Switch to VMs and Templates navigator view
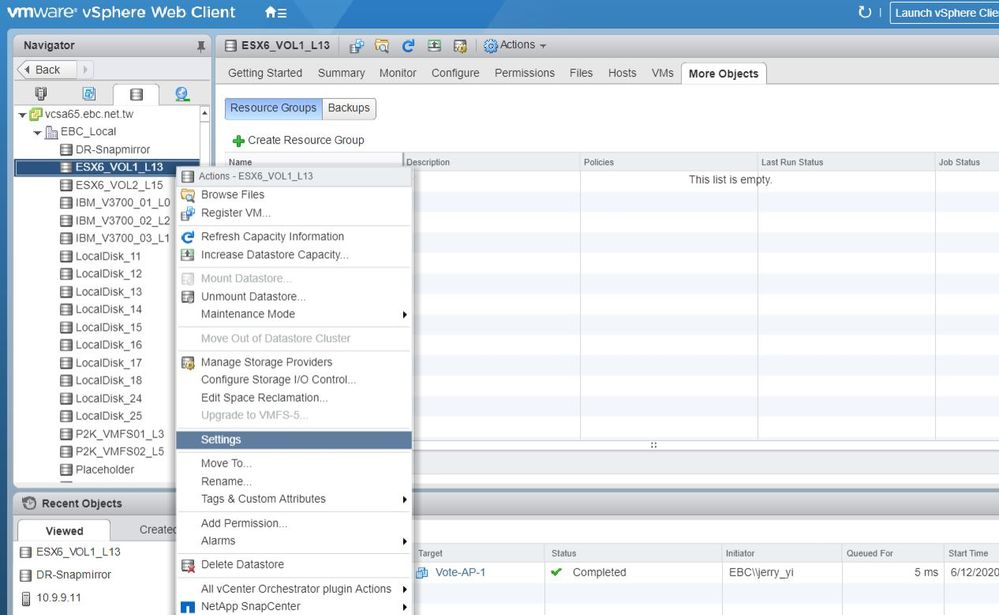 pyautogui.click(x=89, y=94)
